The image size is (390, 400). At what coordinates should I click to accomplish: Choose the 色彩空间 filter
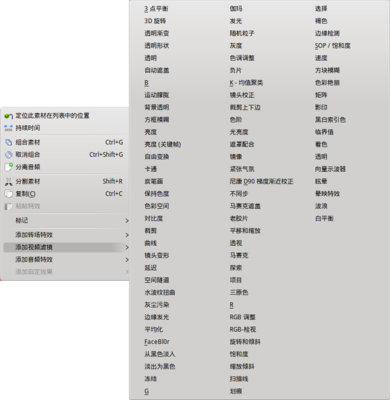(x=157, y=206)
